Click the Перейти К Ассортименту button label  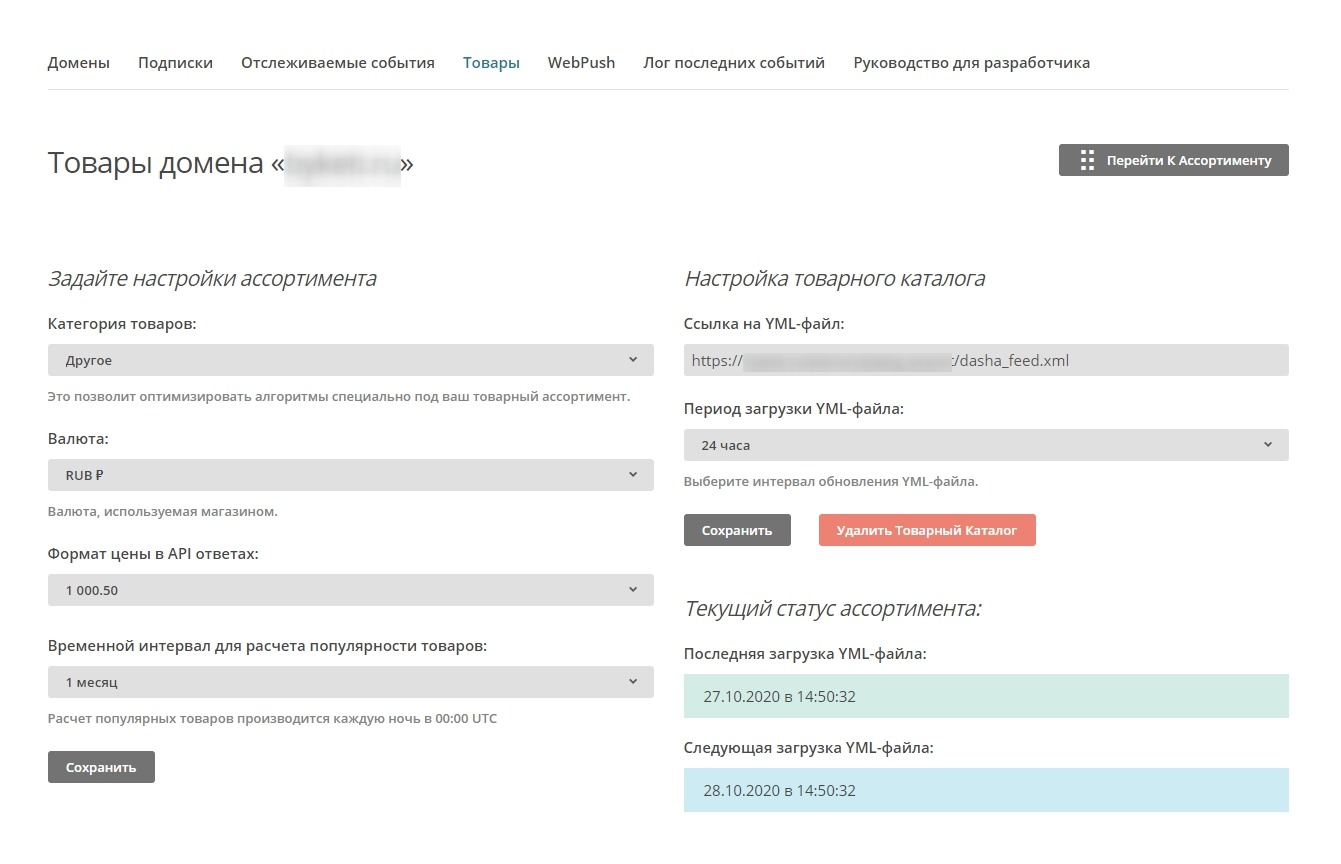pyautogui.click(x=1188, y=160)
